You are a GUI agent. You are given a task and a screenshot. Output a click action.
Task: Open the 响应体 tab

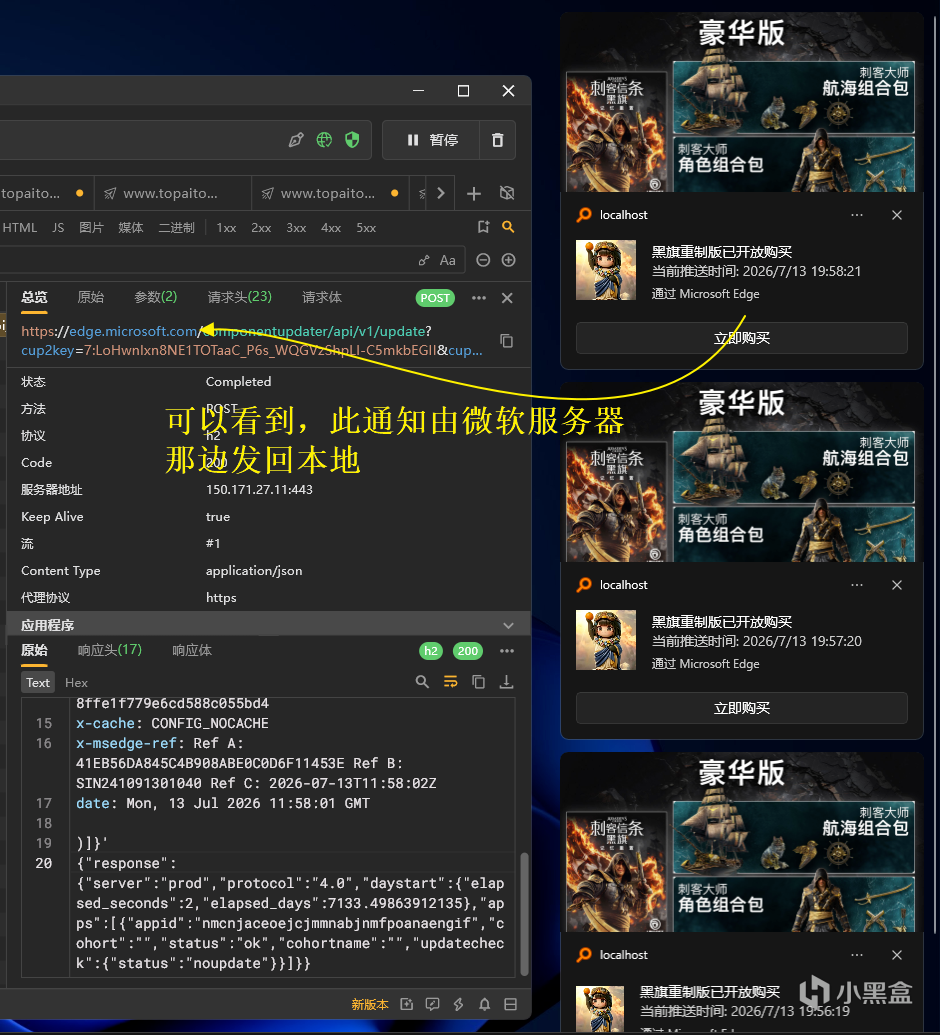pos(192,650)
